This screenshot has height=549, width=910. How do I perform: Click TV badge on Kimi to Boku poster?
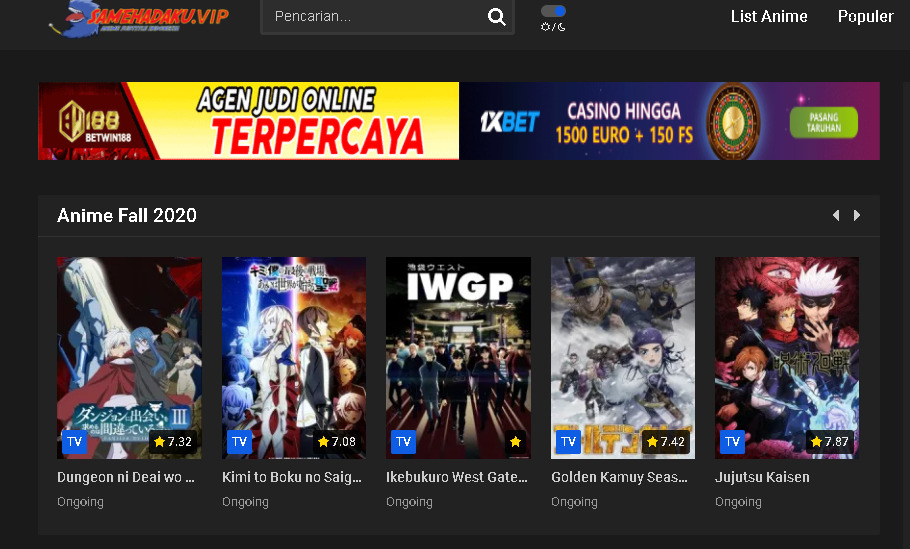[x=239, y=442]
